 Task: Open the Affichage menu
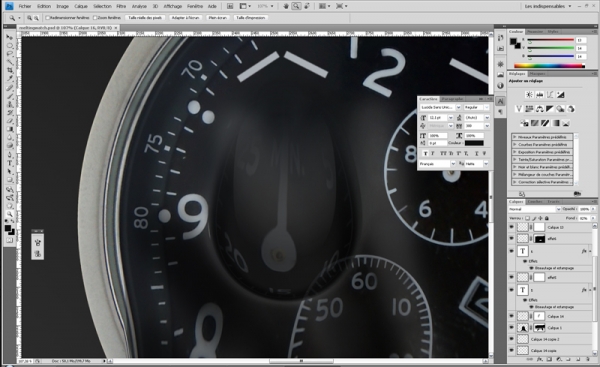click(173, 6)
